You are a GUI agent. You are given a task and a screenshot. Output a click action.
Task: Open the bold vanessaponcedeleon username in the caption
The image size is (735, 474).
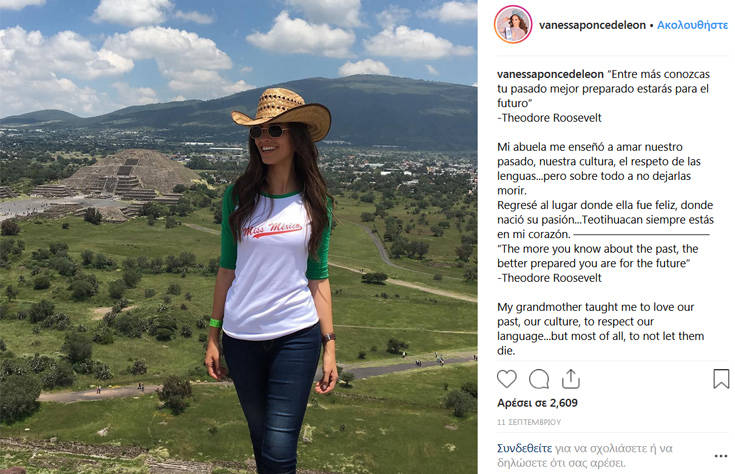(550, 74)
